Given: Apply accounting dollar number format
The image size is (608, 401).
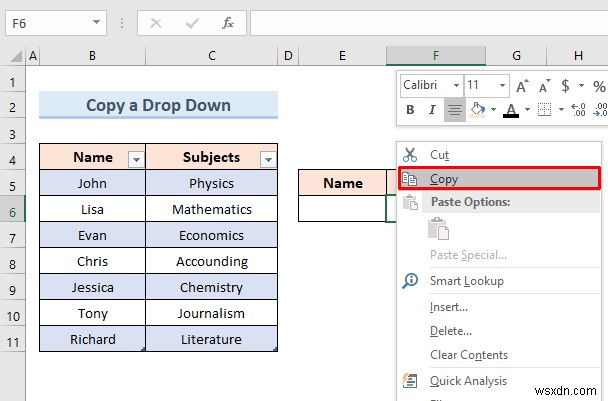Looking at the screenshot, I should [565, 86].
